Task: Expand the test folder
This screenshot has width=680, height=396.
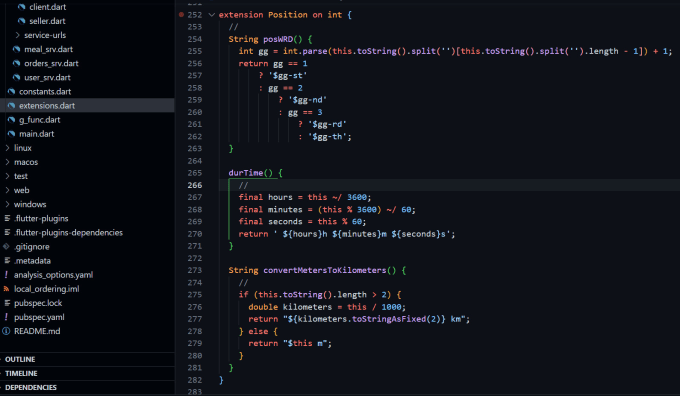Action: coord(20,176)
